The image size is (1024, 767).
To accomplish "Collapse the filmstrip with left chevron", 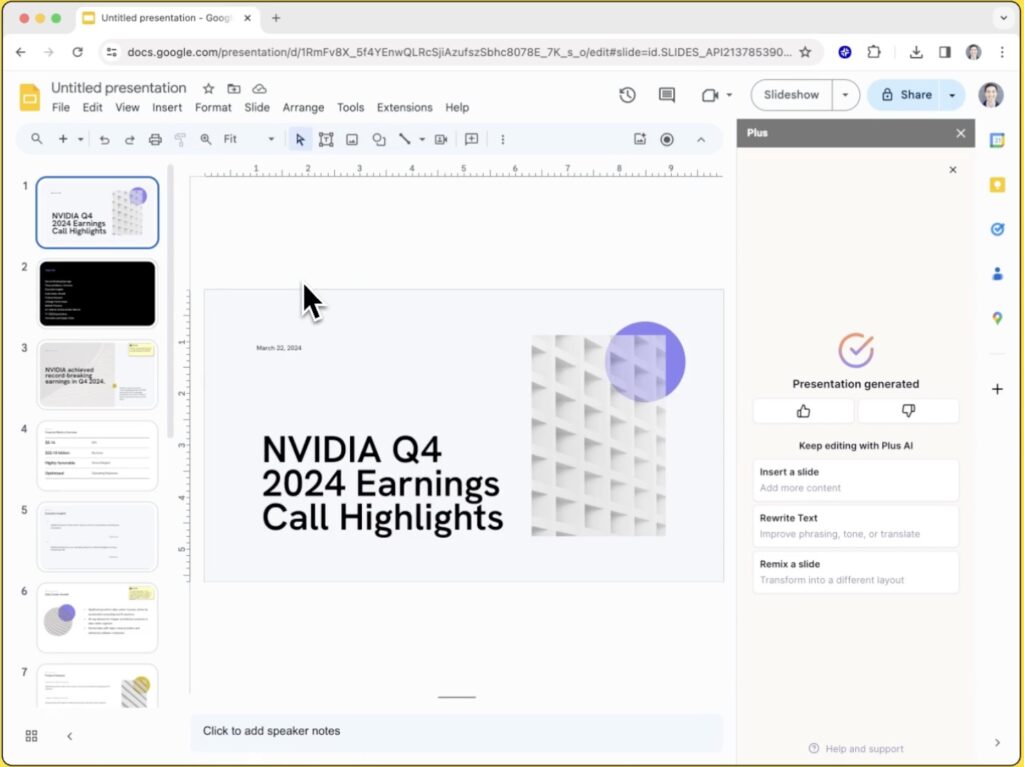I will tap(70, 736).
